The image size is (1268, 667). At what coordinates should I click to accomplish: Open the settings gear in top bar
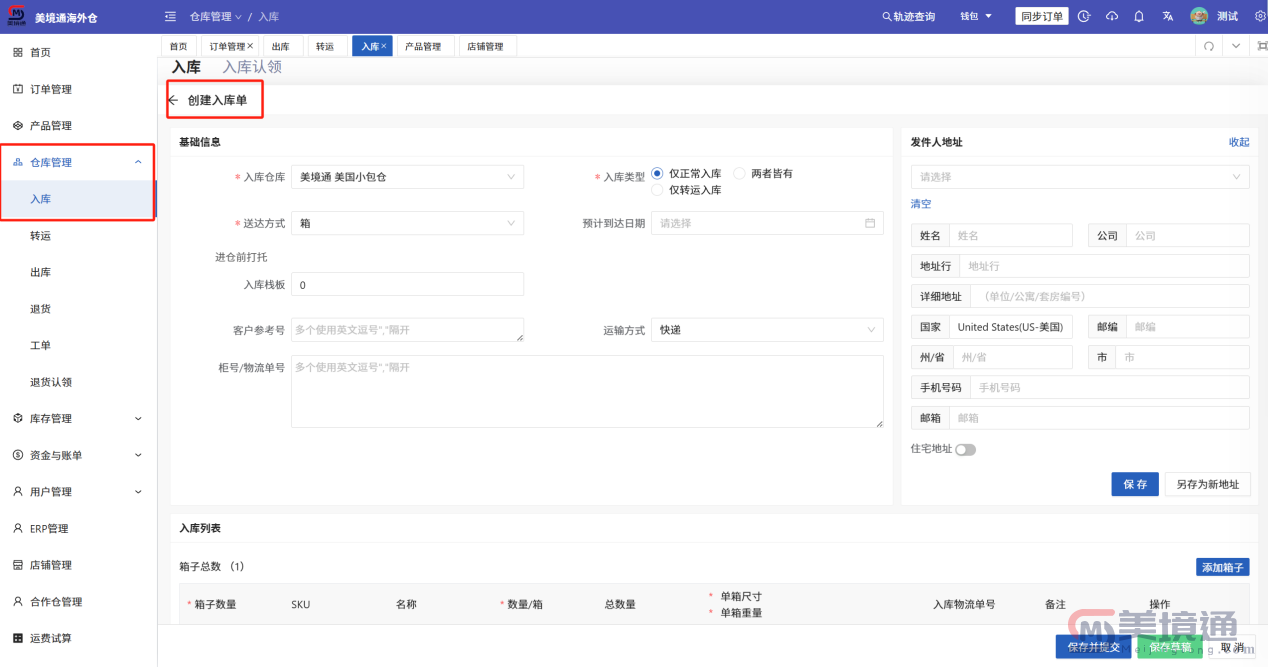click(1260, 17)
